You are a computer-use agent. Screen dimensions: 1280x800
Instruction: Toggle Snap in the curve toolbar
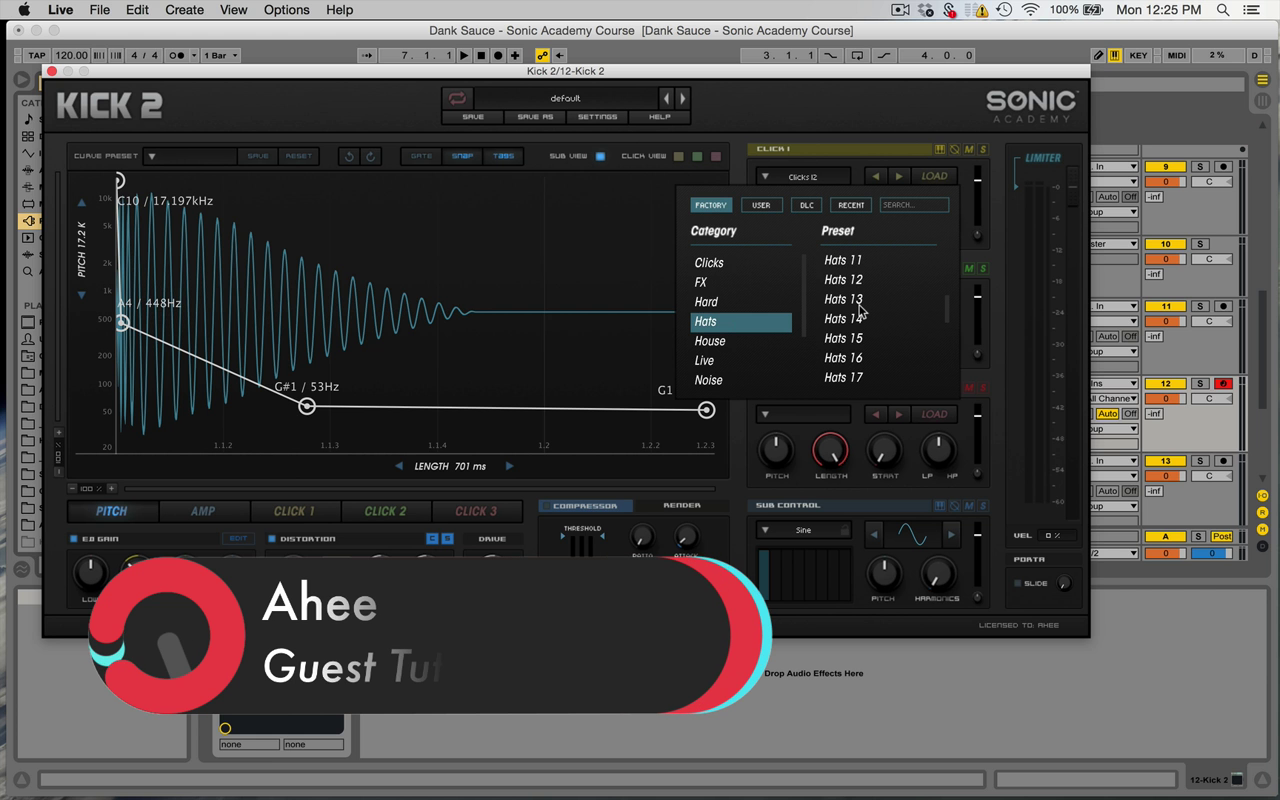tap(462, 156)
